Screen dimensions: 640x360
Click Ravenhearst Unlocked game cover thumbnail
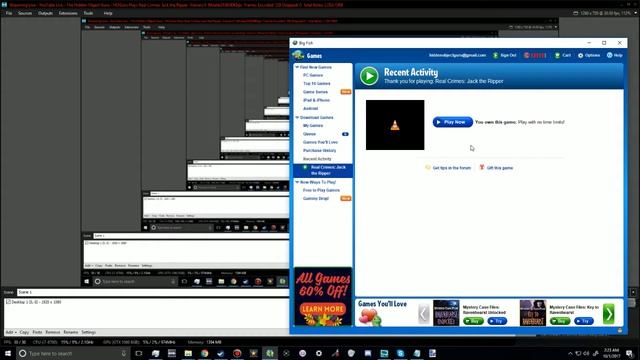coord(446,313)
